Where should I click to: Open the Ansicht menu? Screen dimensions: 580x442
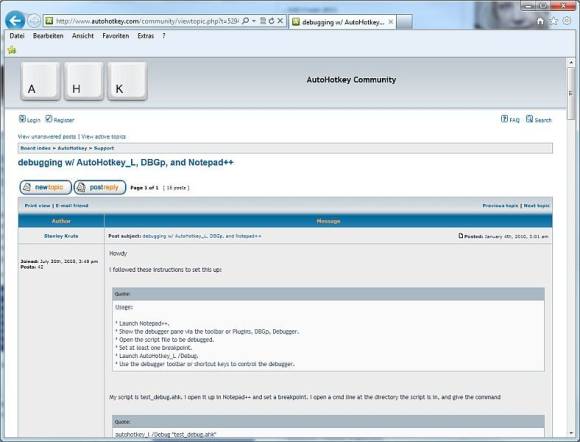tap(83, 36)
